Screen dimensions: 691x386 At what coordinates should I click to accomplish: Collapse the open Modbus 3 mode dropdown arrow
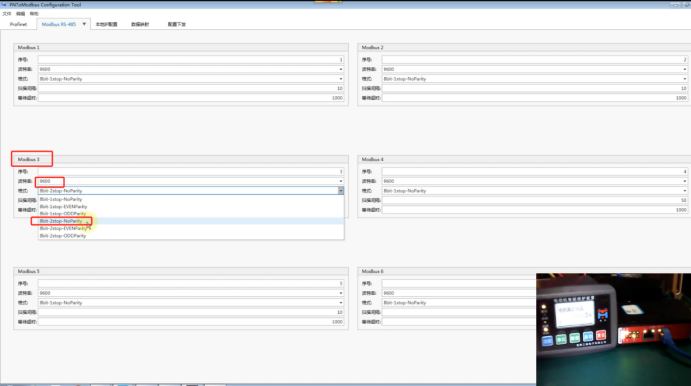(341, 191)
